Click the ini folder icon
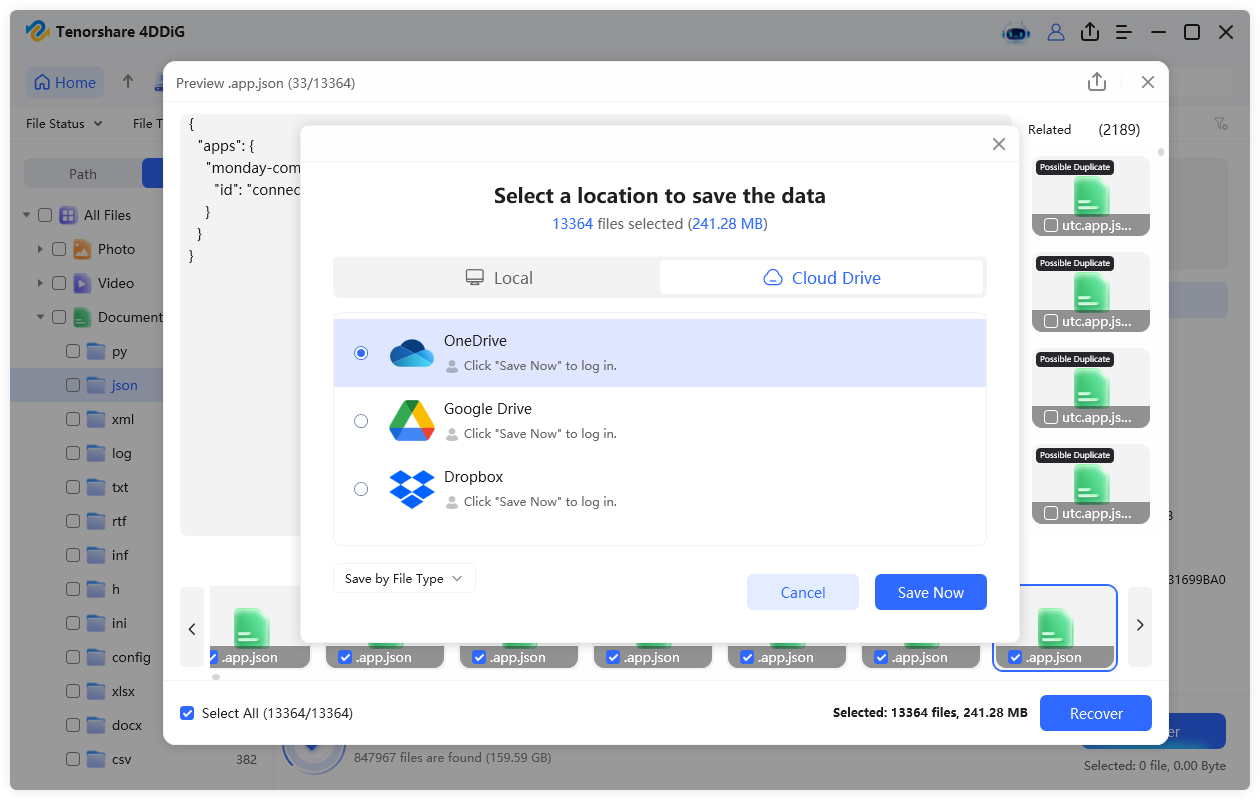 pos(96,623)
